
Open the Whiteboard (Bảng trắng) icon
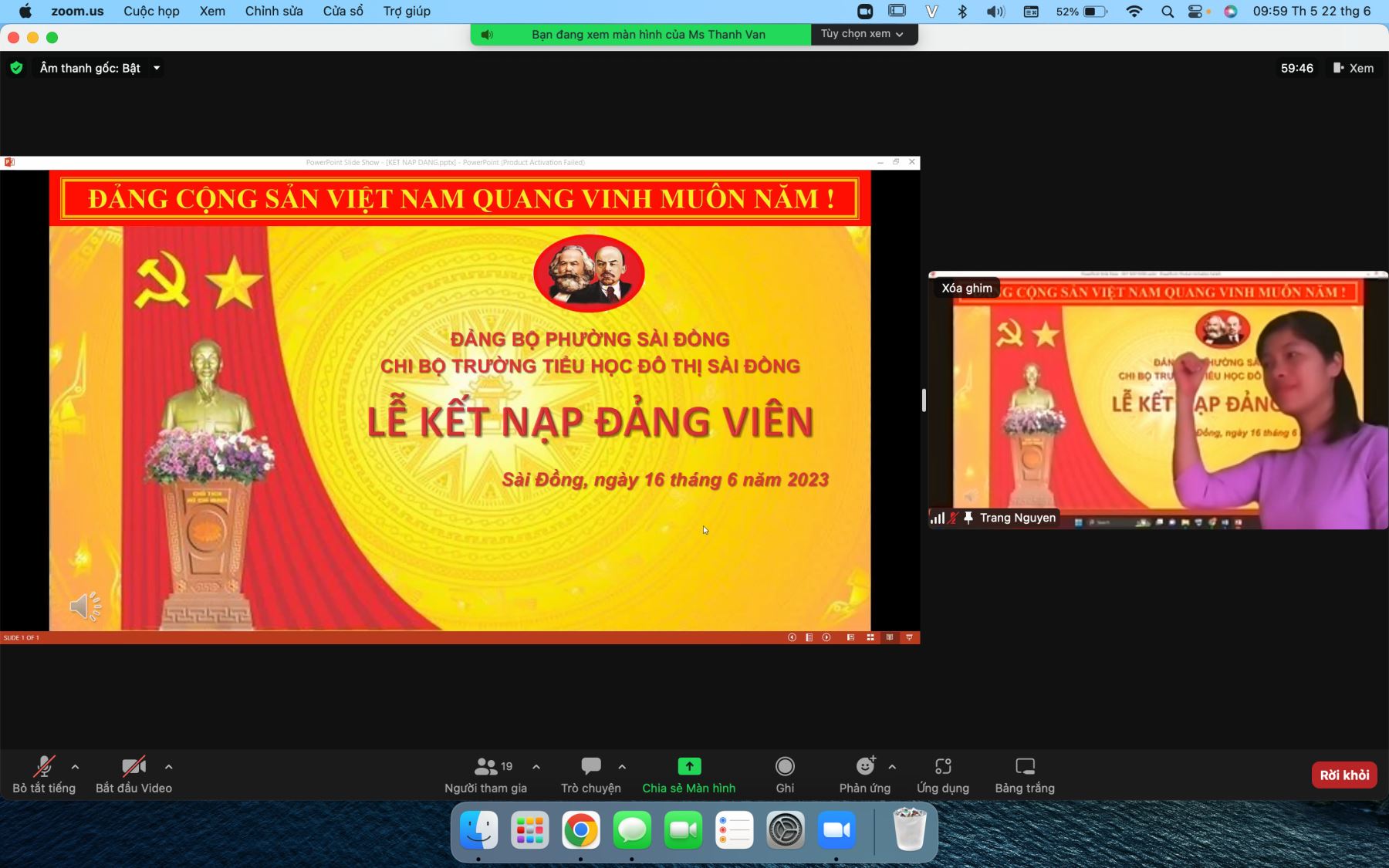tap(1025, 766)
